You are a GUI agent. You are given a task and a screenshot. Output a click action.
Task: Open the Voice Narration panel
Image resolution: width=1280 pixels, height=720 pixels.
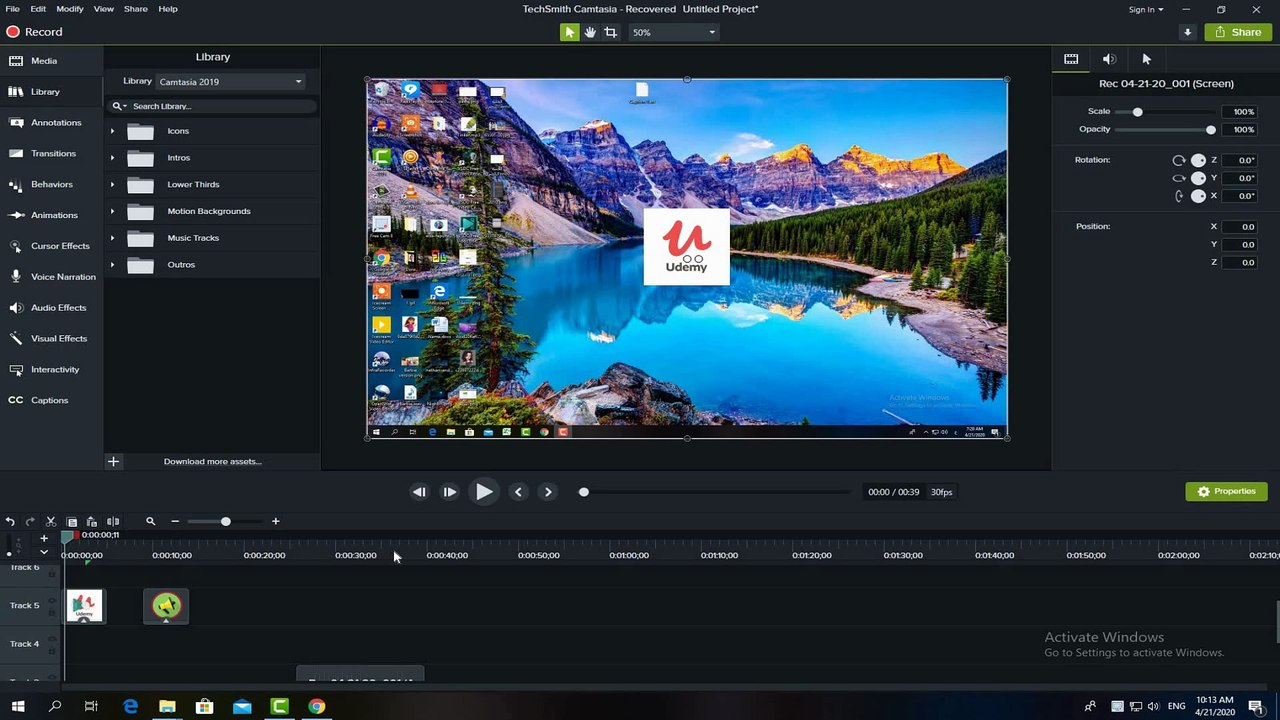(52, 277)
